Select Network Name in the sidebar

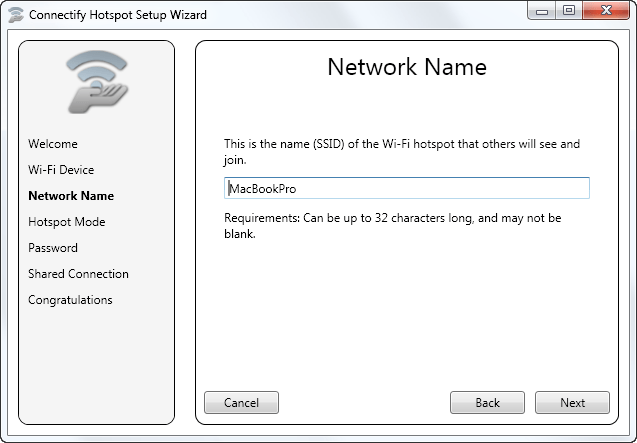tap(71, 196)
